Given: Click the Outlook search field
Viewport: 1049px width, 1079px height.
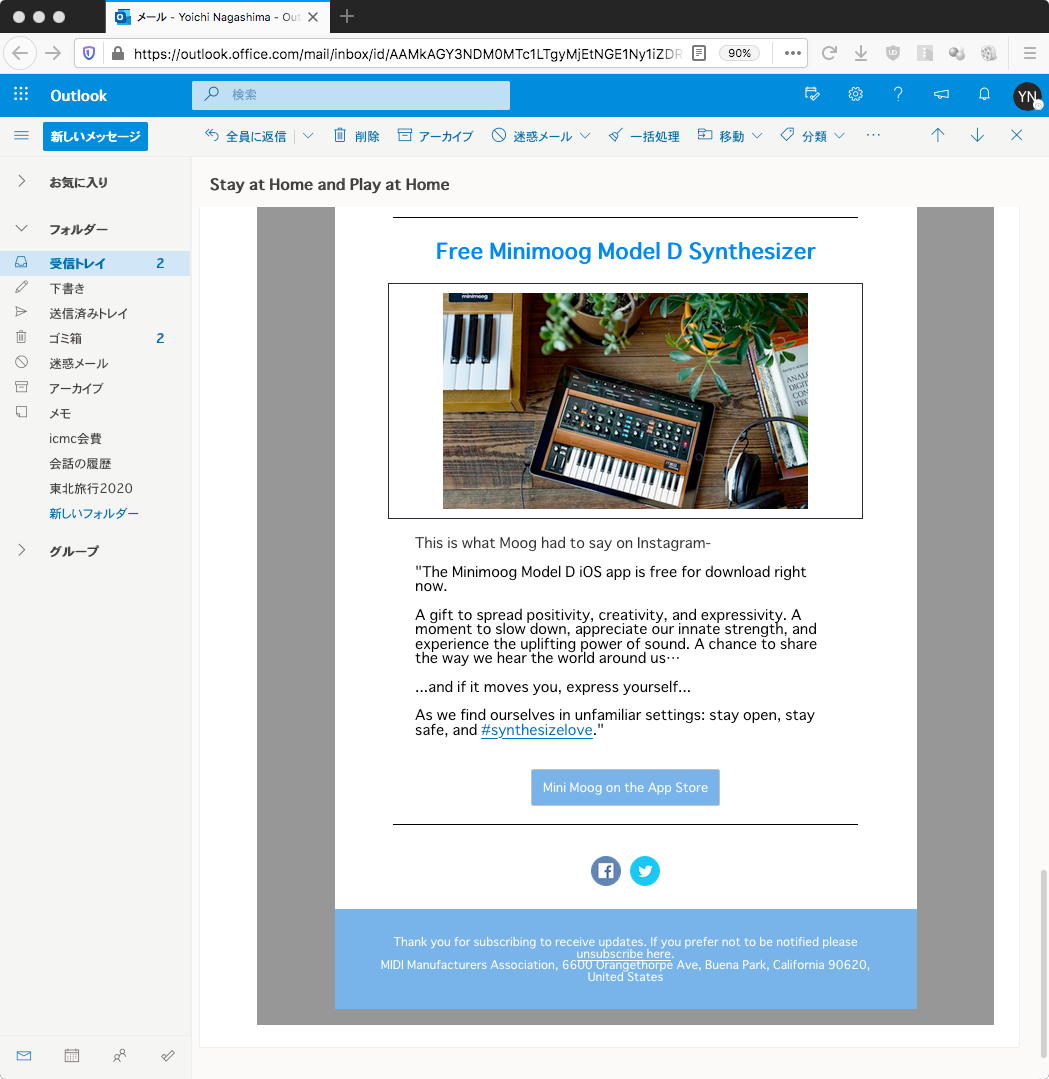Looking at the screenshot, I should [x=351, y=95].
